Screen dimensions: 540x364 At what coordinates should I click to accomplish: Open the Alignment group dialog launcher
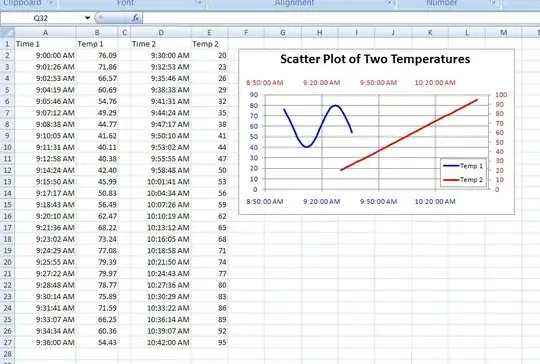click(390, 2)
